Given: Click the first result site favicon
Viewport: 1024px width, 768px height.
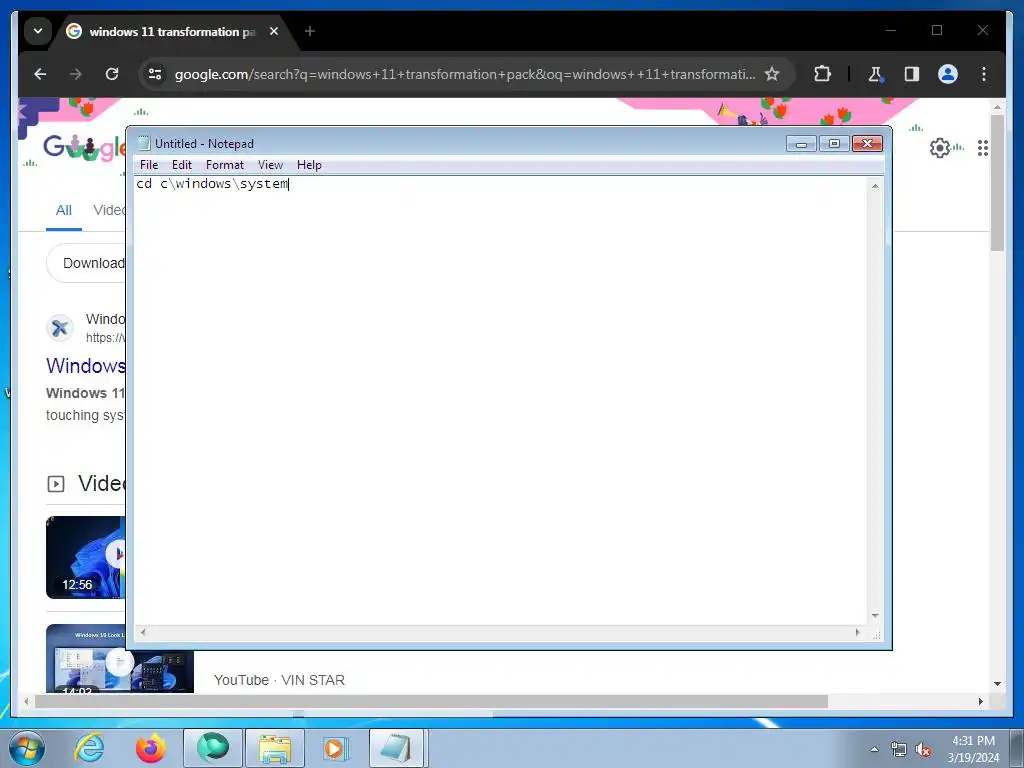Looking at the screenshot, I should click(x=59, y=328).
